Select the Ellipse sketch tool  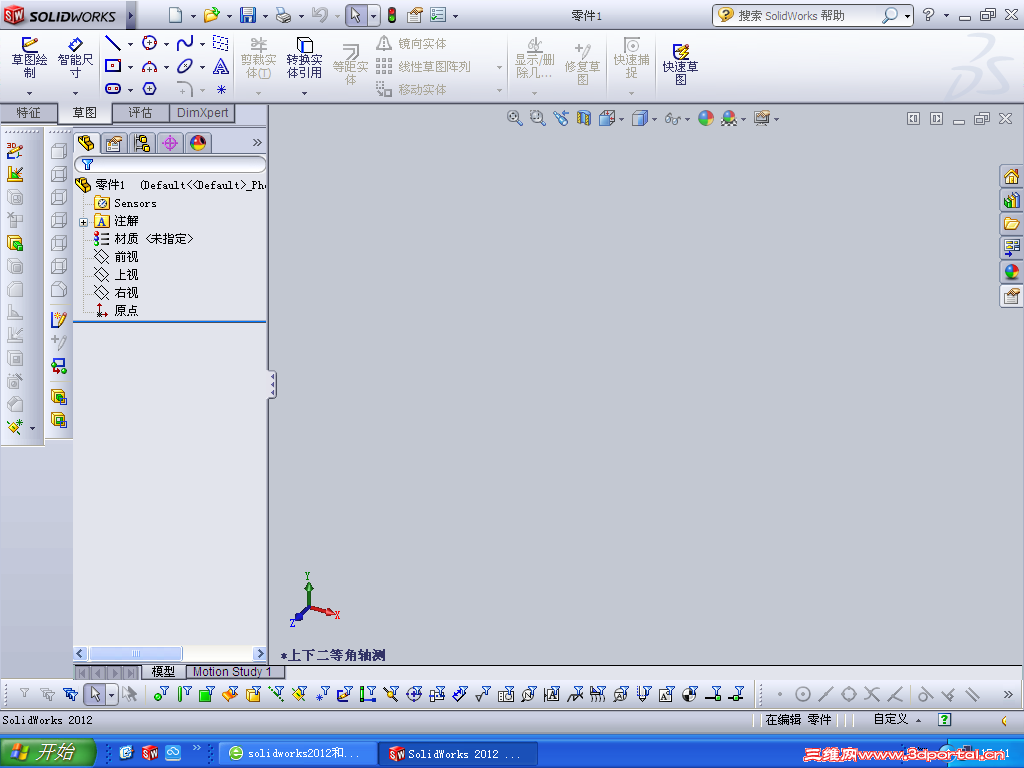tap(185, 66)
